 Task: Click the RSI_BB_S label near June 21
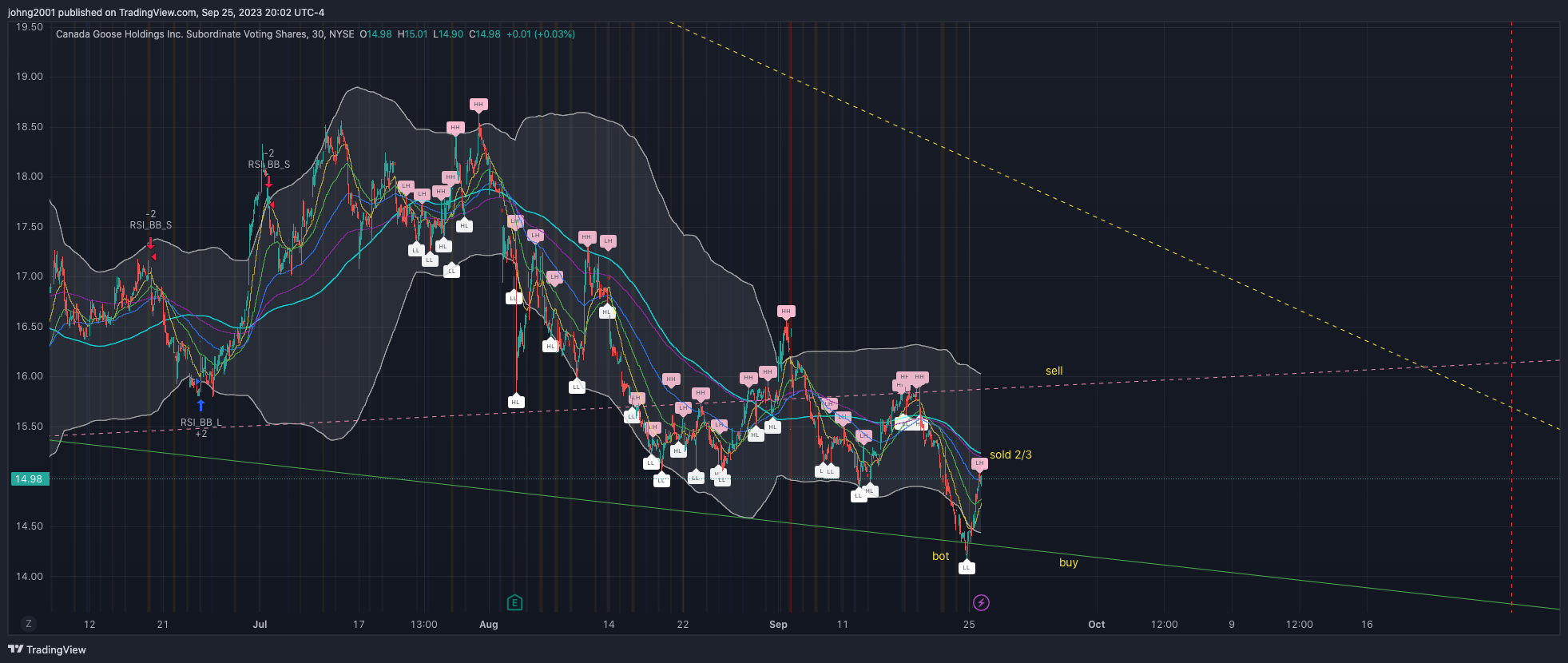[151, 225]
